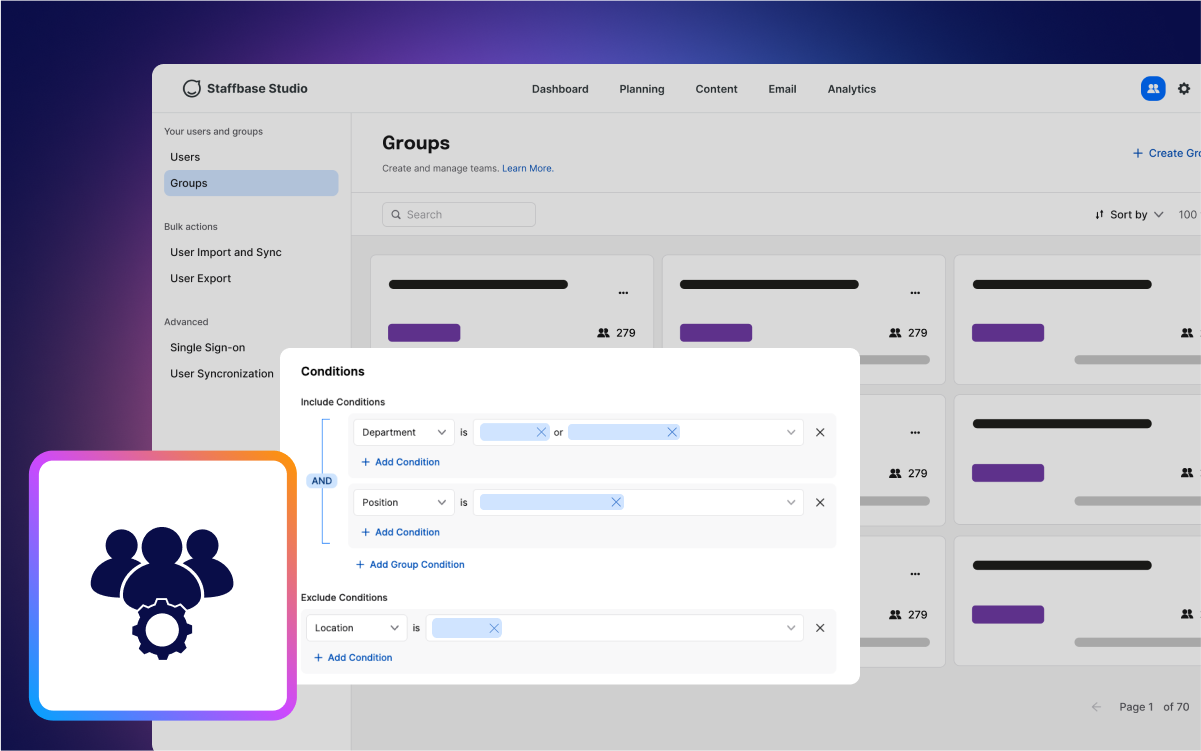Open the Position attribute dropdown
The height and width of the screenshot is (751, 1201).
(404, 502)
